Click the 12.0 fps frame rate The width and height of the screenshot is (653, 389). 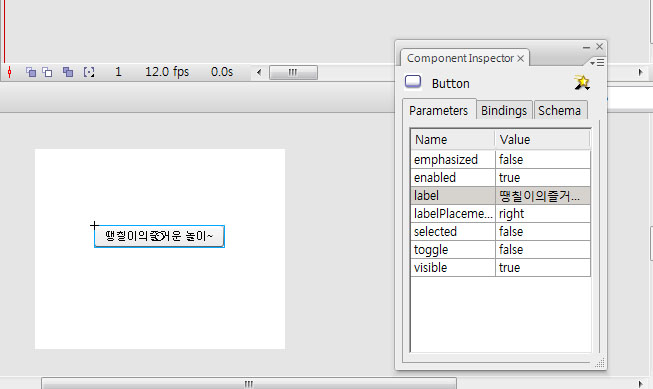tap(167, 72)
